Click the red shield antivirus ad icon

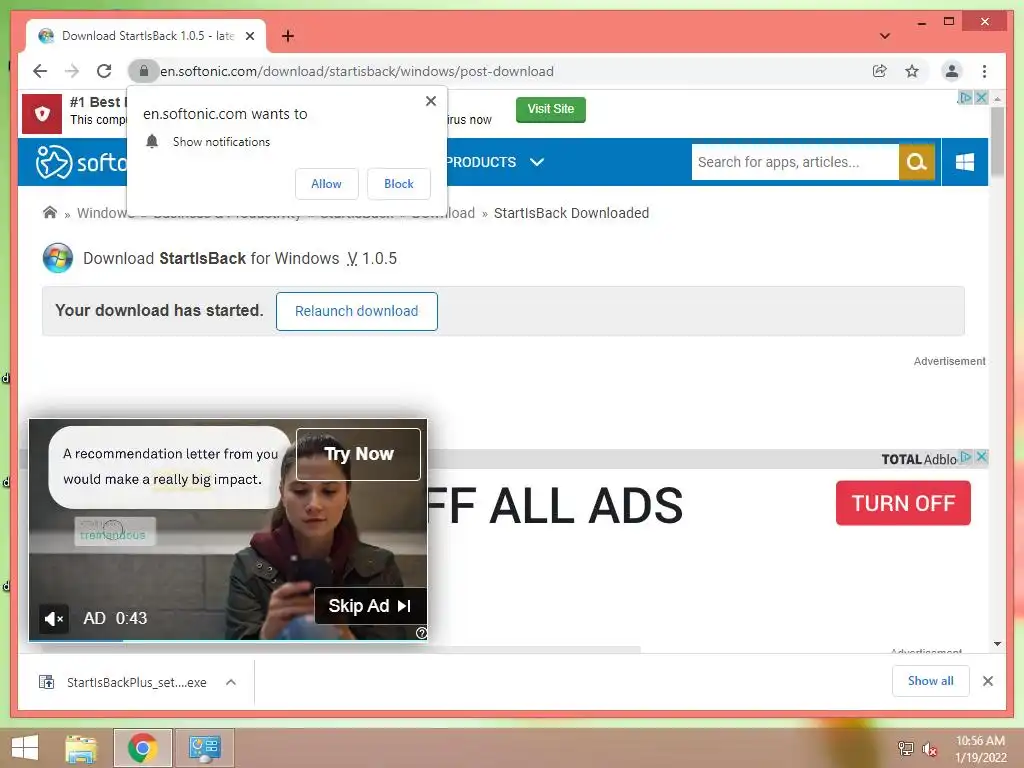42,114
